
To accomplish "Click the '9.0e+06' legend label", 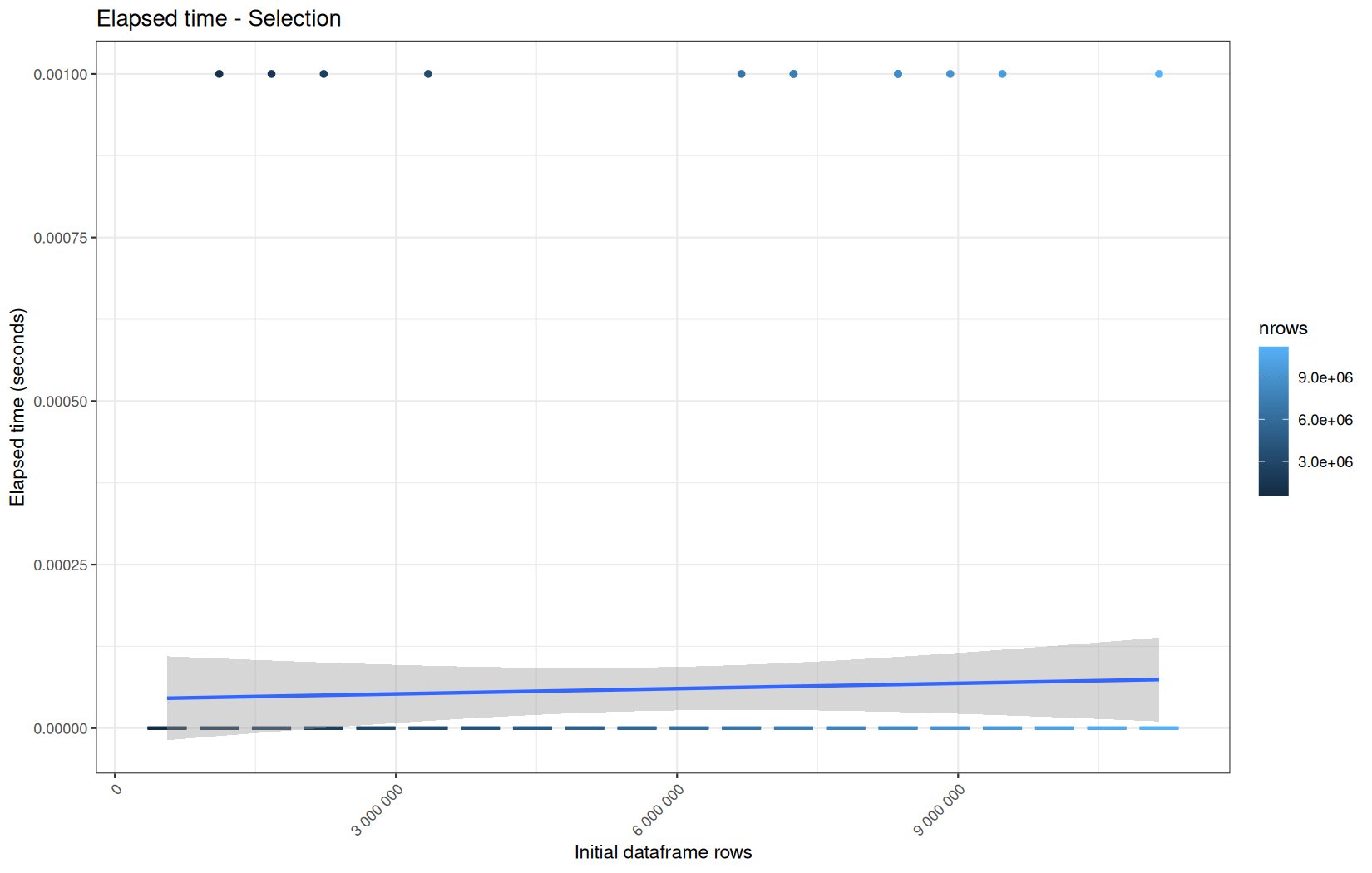I will 1325,377.
